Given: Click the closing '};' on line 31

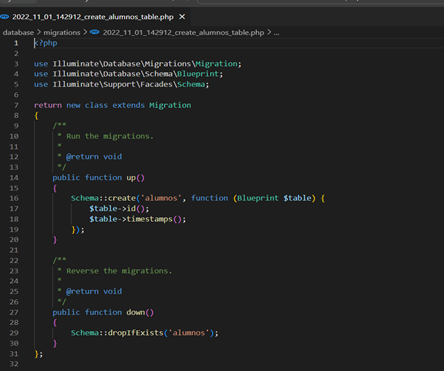Looking at the screenshot, I should click(38, 354).
